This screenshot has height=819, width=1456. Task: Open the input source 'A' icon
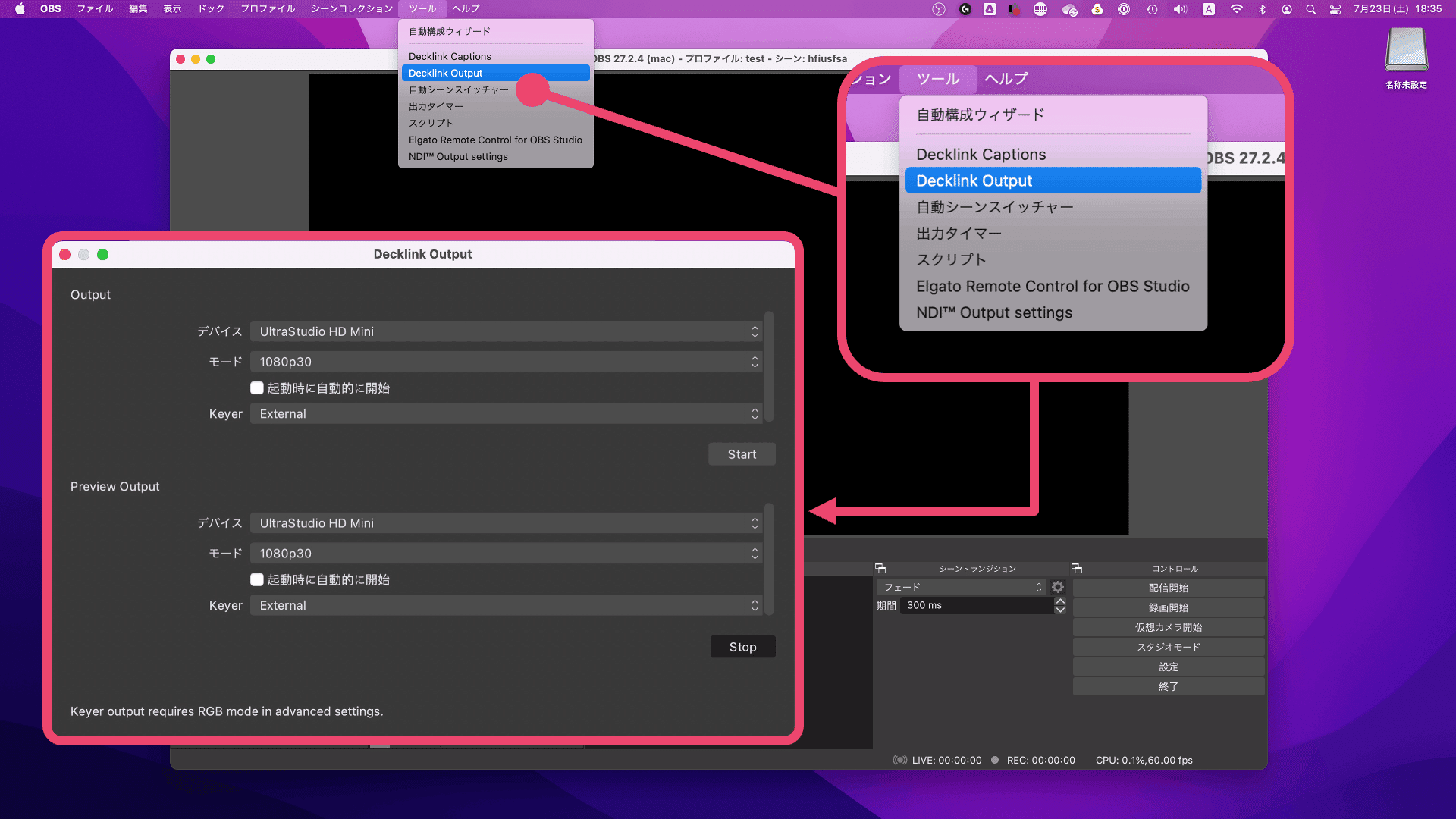pyautogui.click(x=1209, y=9)
